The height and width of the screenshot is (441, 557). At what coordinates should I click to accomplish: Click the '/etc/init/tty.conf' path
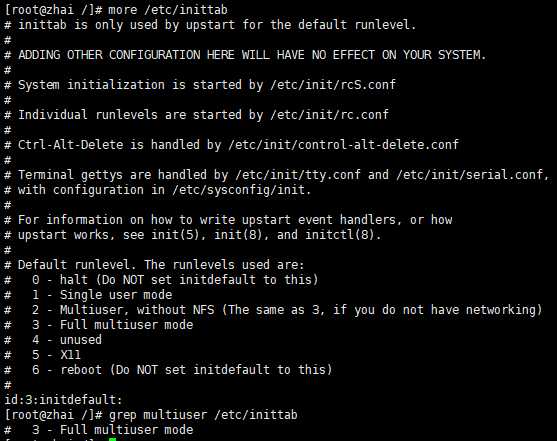click(298, 174)
